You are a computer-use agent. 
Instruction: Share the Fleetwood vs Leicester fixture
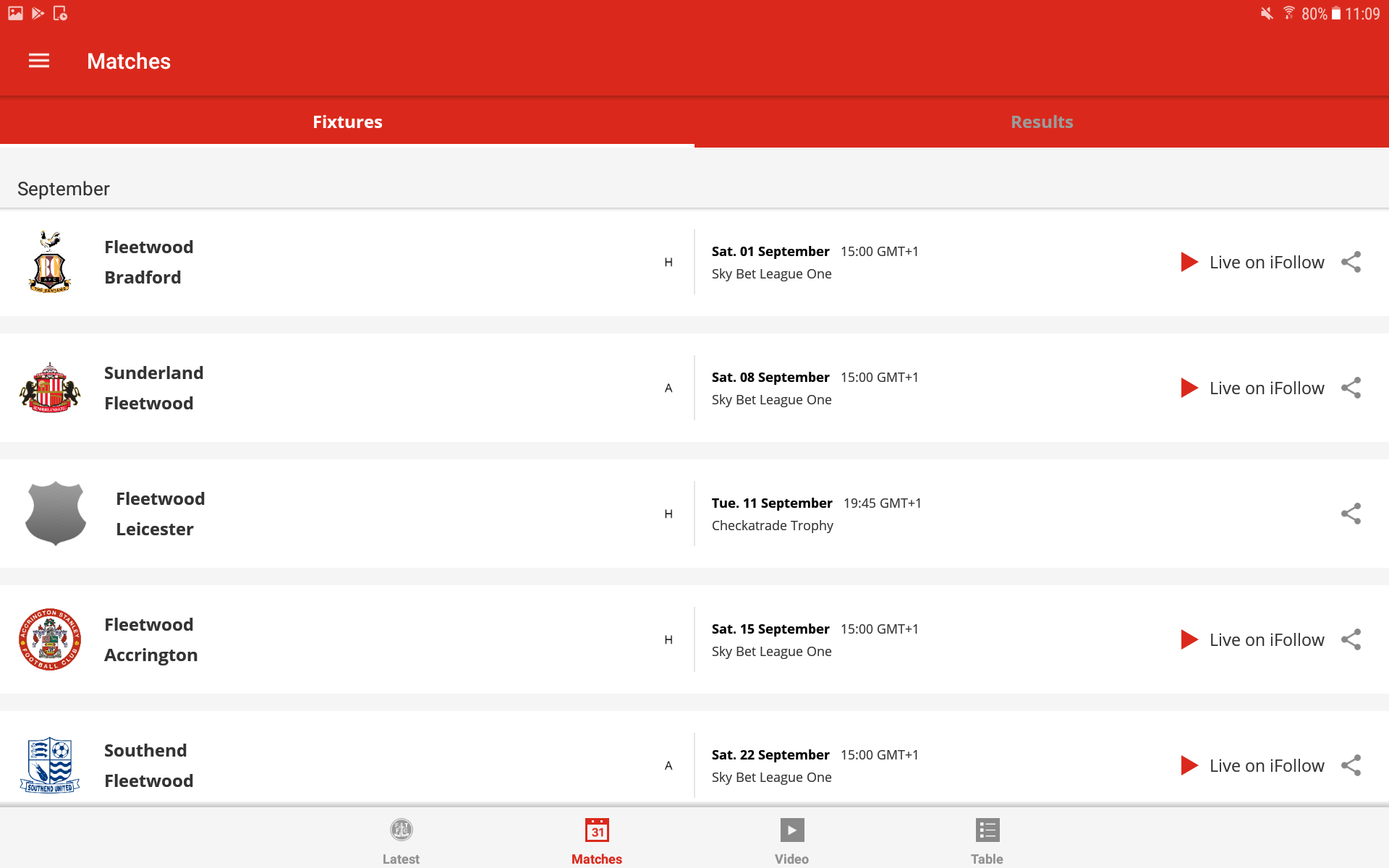[1351, 514]
